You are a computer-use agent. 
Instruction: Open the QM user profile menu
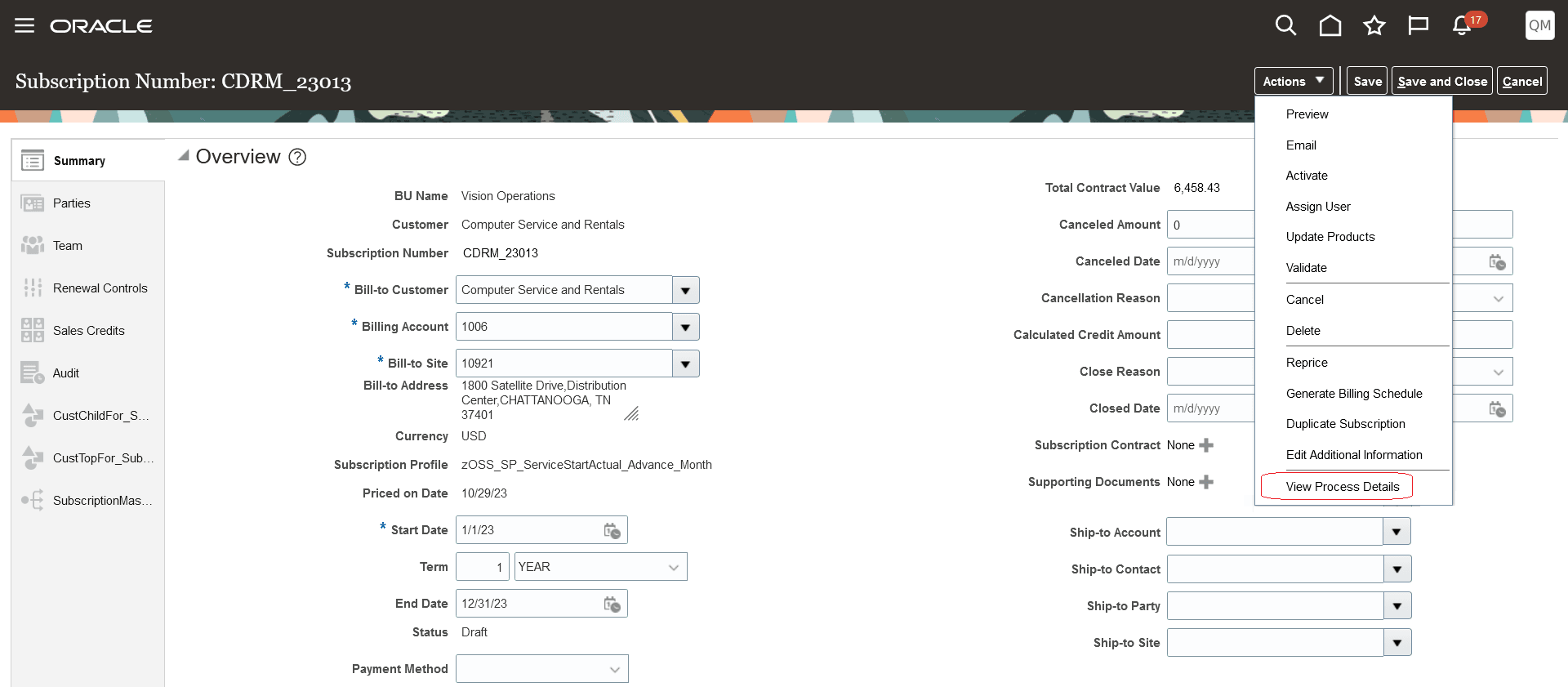tap(1539, 25)
